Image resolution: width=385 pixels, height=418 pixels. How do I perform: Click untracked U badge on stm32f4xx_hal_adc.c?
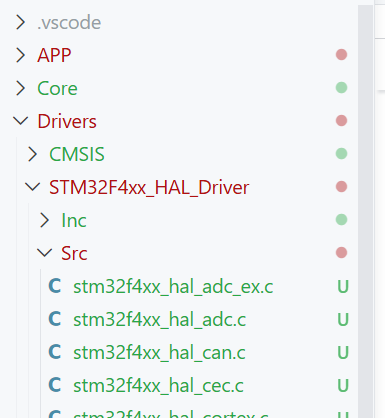[343, 320]
